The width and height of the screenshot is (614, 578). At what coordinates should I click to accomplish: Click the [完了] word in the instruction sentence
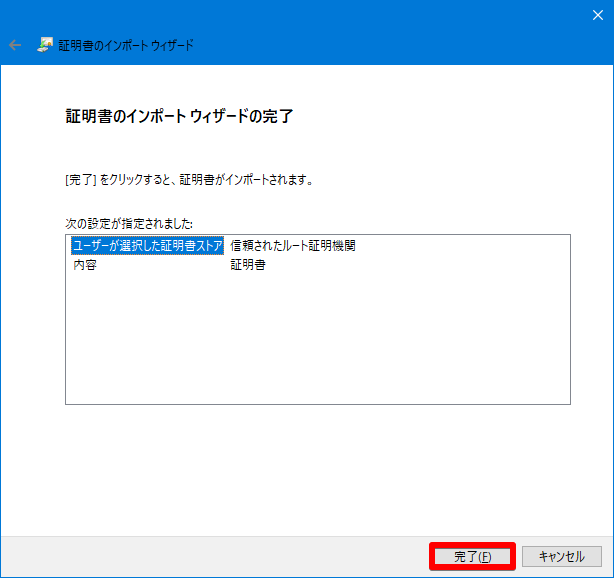(80, 181)
